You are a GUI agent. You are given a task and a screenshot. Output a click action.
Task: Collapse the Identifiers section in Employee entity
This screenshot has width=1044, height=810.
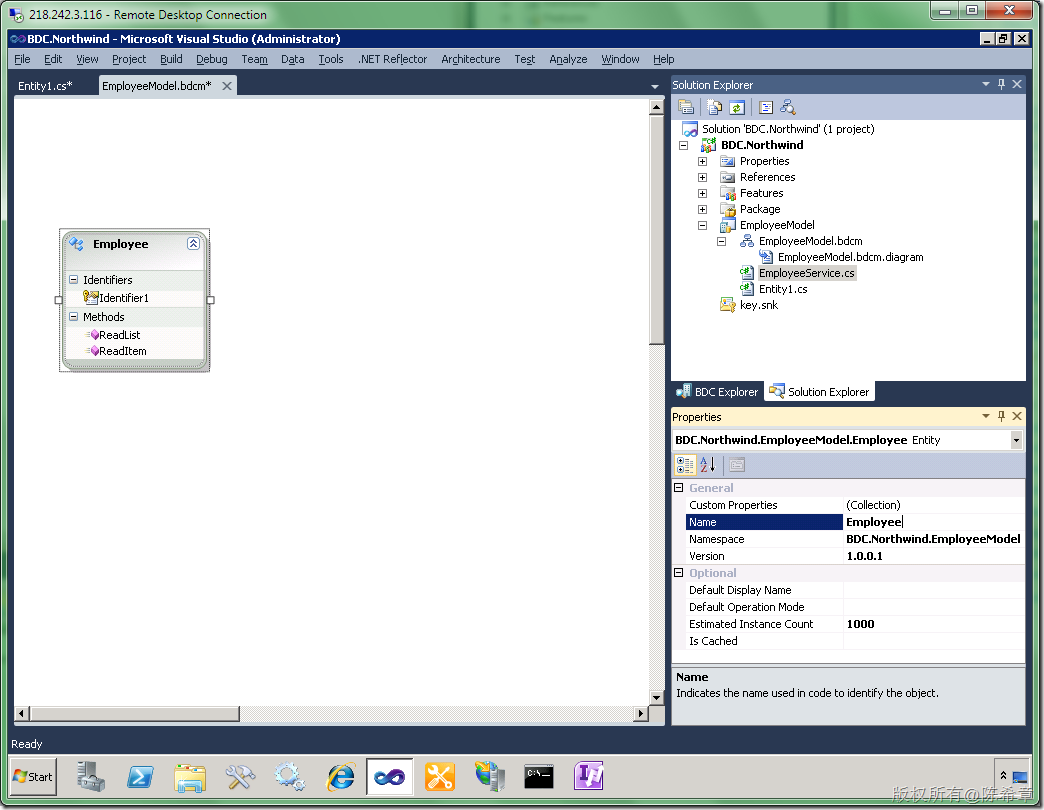tap(74, 280)
